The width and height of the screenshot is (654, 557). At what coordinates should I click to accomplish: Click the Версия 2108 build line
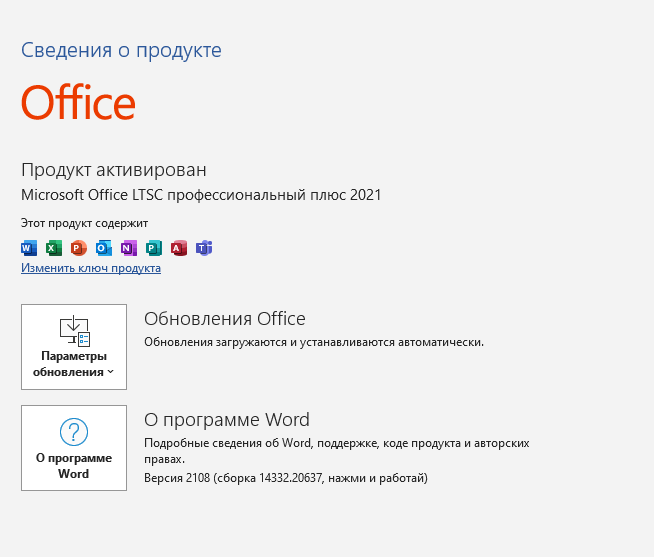[286, 478]
